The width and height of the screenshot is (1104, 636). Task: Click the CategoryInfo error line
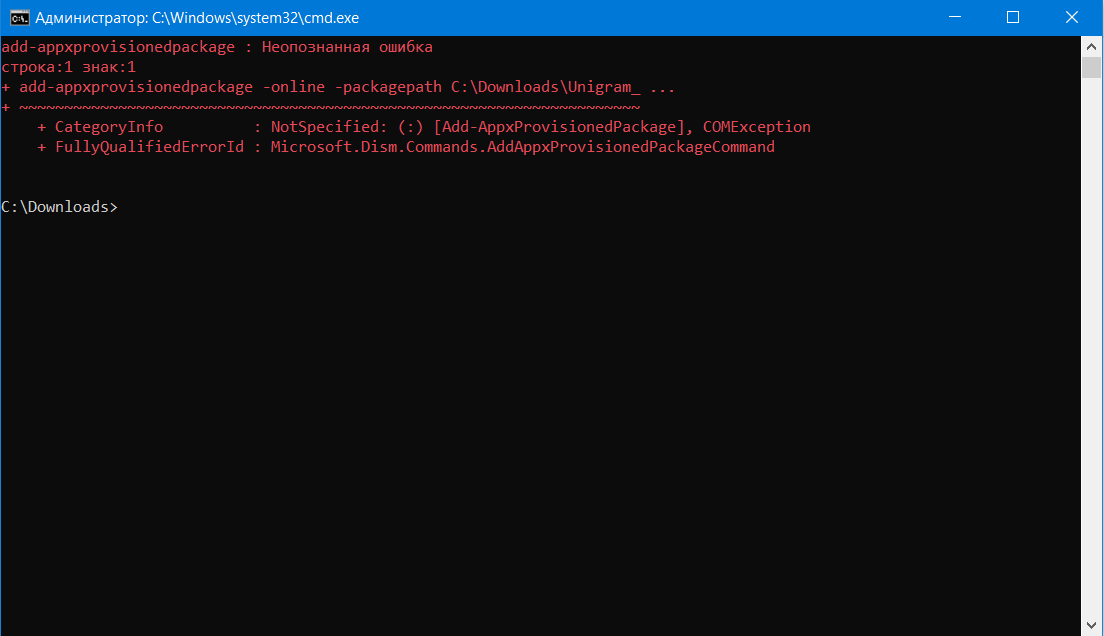pyautogui.click(x=110, y=126)
